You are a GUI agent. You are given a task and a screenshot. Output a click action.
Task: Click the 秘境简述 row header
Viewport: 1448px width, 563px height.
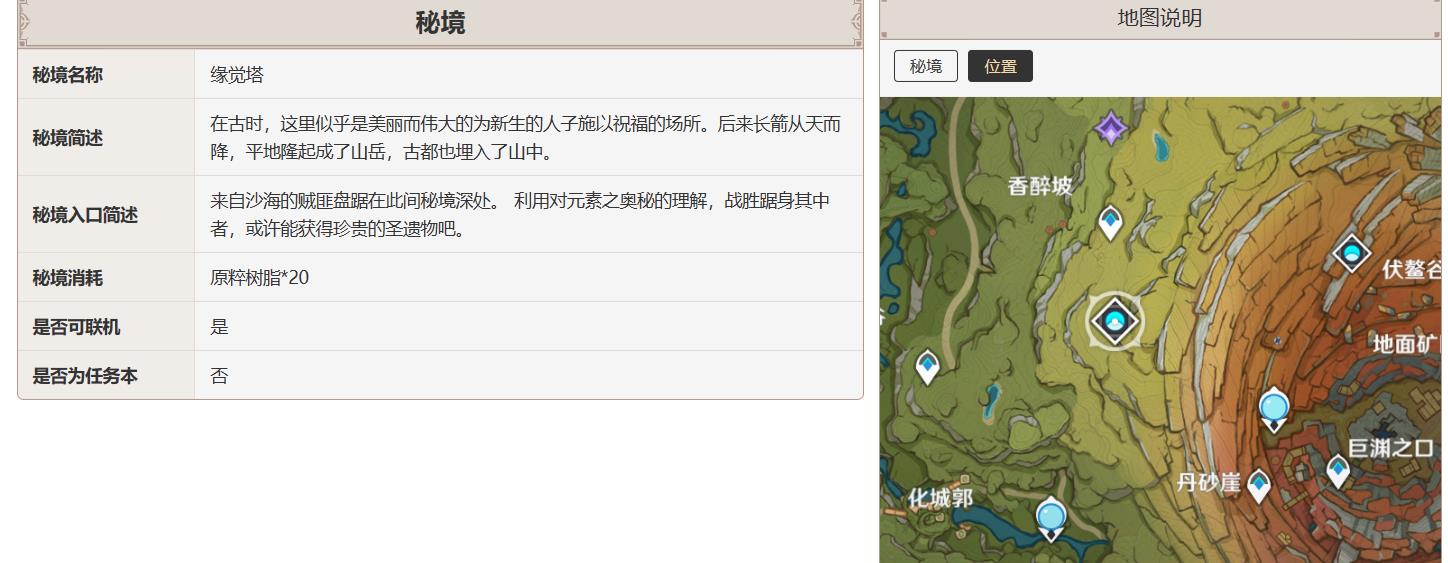(106, 138)
